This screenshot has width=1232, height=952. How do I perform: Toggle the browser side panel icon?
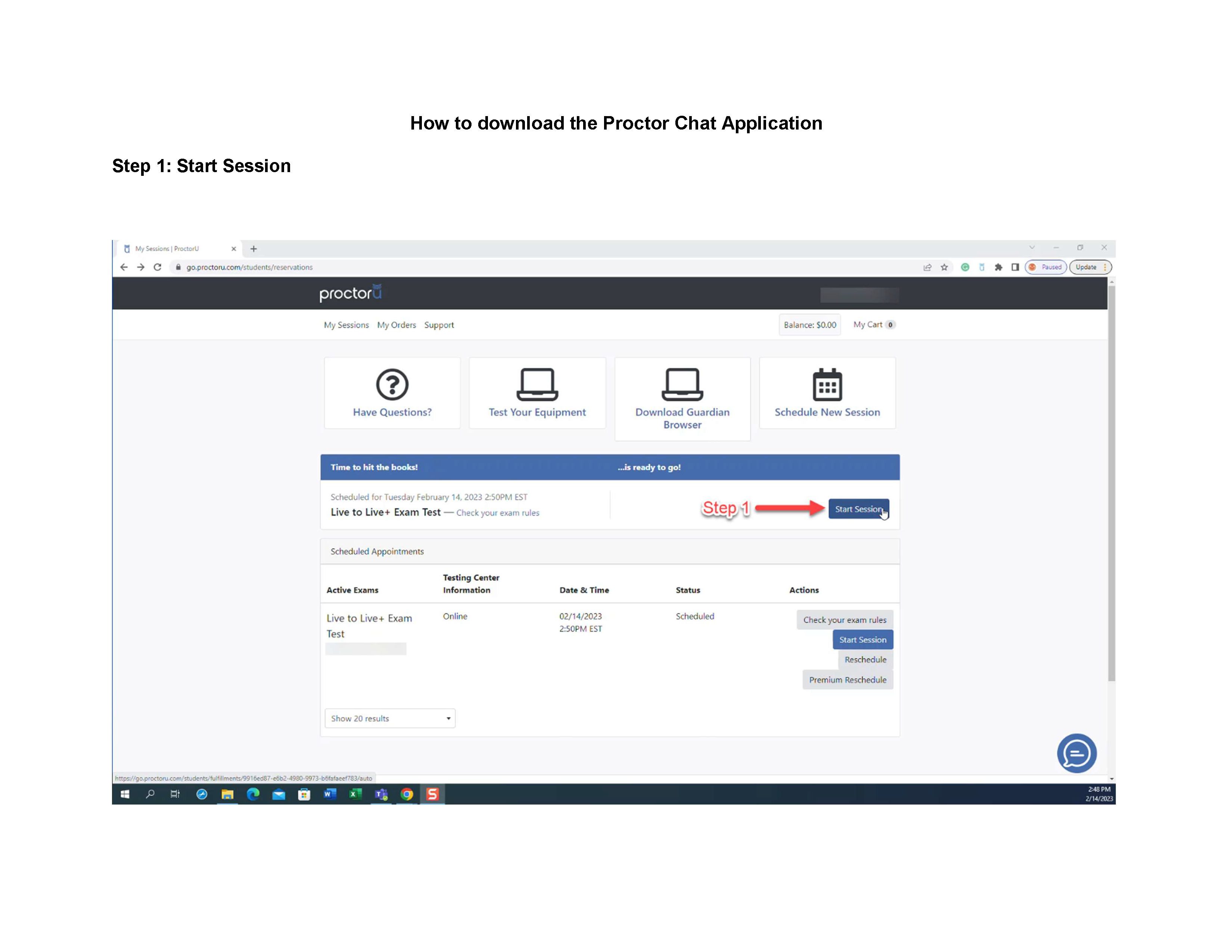1015,267
